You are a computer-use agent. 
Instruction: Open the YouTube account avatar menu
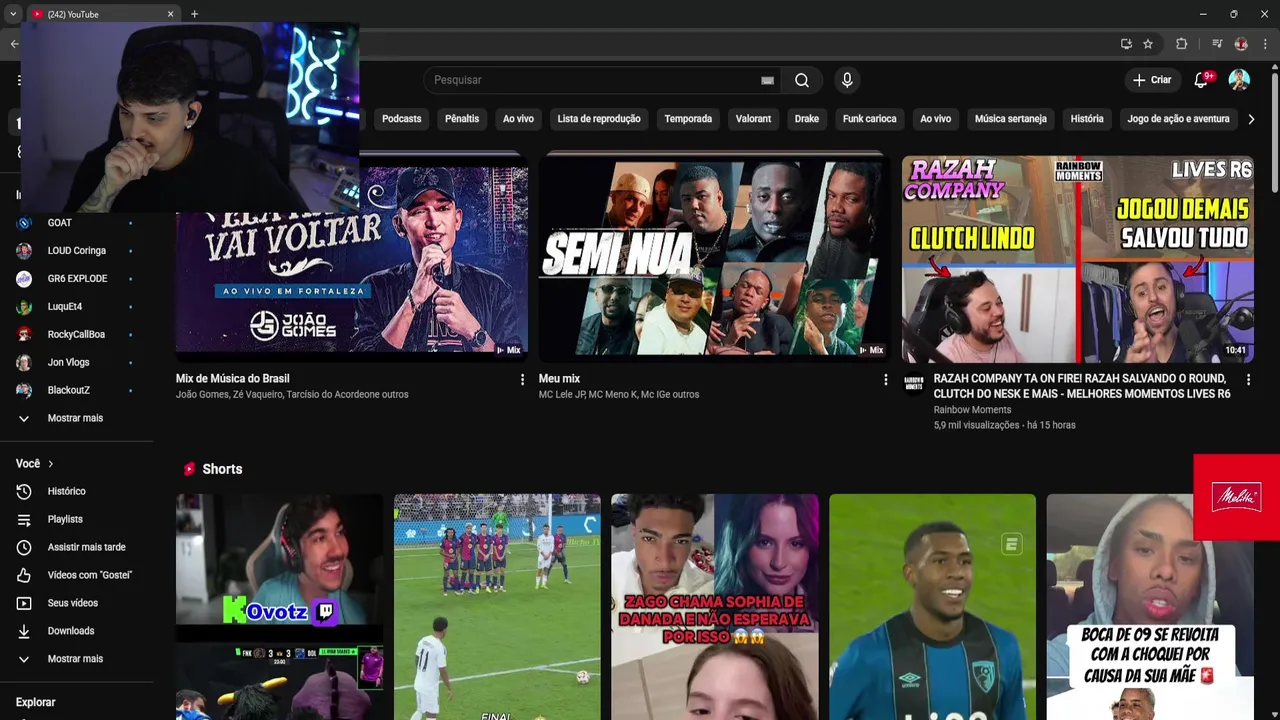click(x=1239, y=80)
